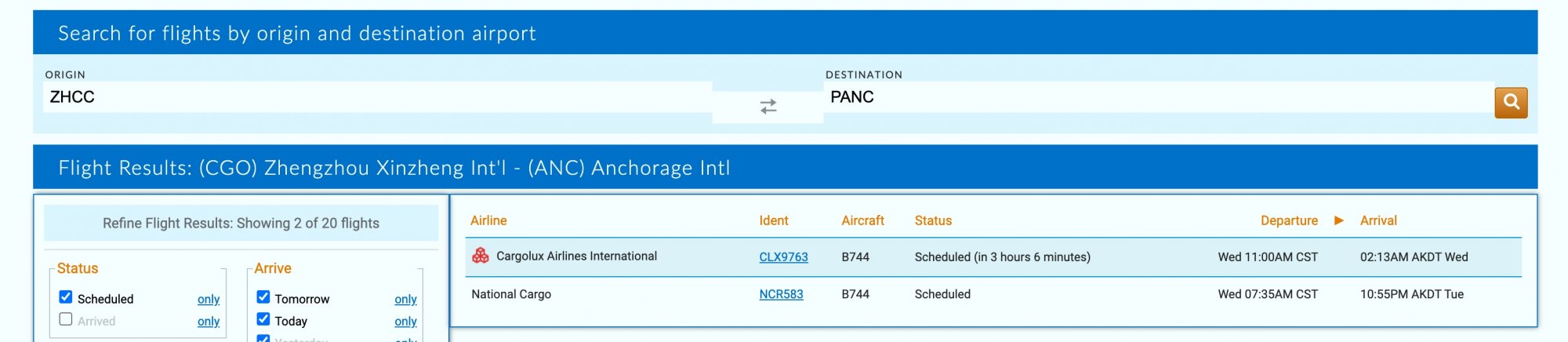This screenshot has width=1568, height=342.
Task: Click the Cargolux airline logo
Action: (481, 256)
